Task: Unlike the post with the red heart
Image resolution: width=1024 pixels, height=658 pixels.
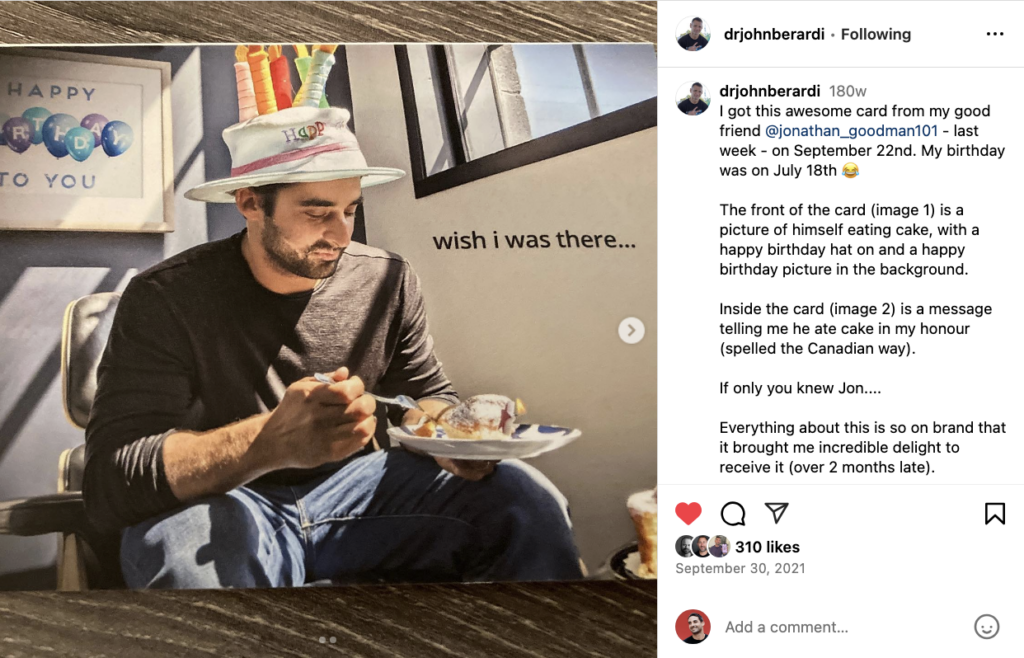Action: tap(688, 513)
